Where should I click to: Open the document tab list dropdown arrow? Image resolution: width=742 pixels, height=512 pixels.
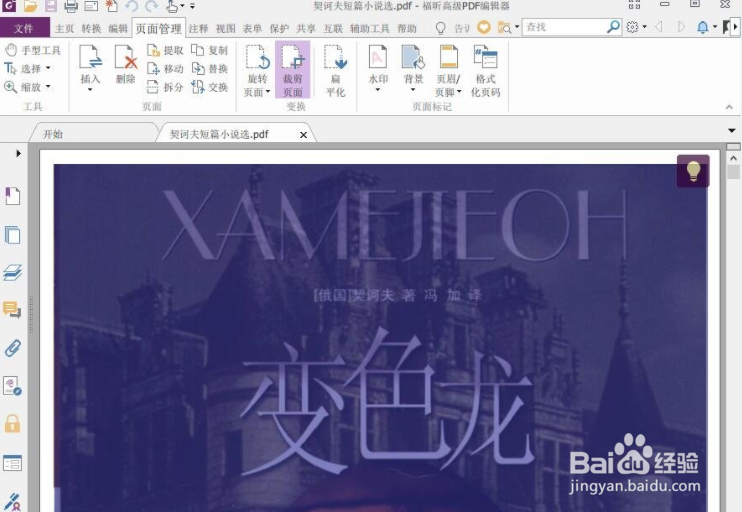coord(732,130)
